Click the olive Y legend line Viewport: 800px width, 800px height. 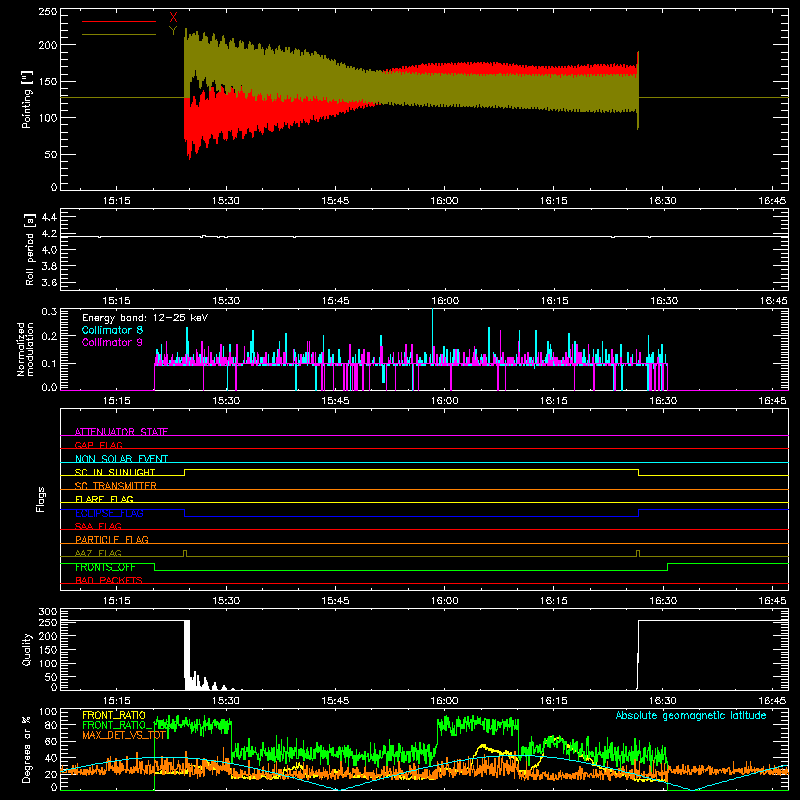click(119, 34)
